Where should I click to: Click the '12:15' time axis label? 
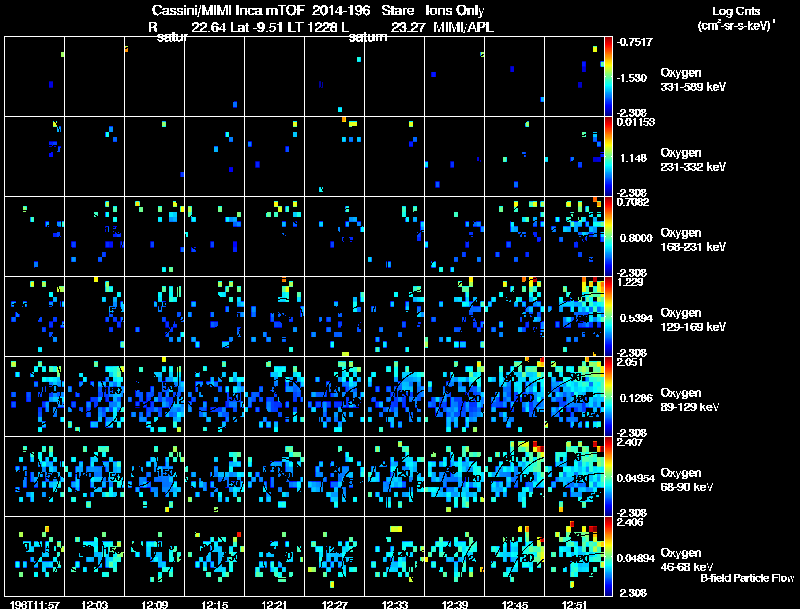pyautogui.click(x=215, y=604)
